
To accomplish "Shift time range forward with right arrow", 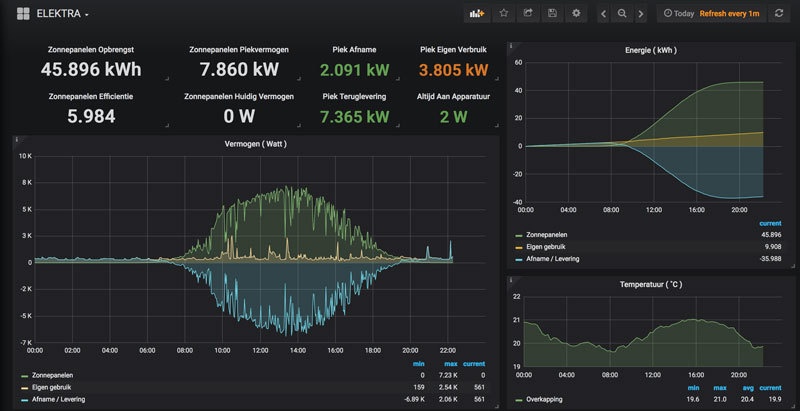I will click(641, 14).
